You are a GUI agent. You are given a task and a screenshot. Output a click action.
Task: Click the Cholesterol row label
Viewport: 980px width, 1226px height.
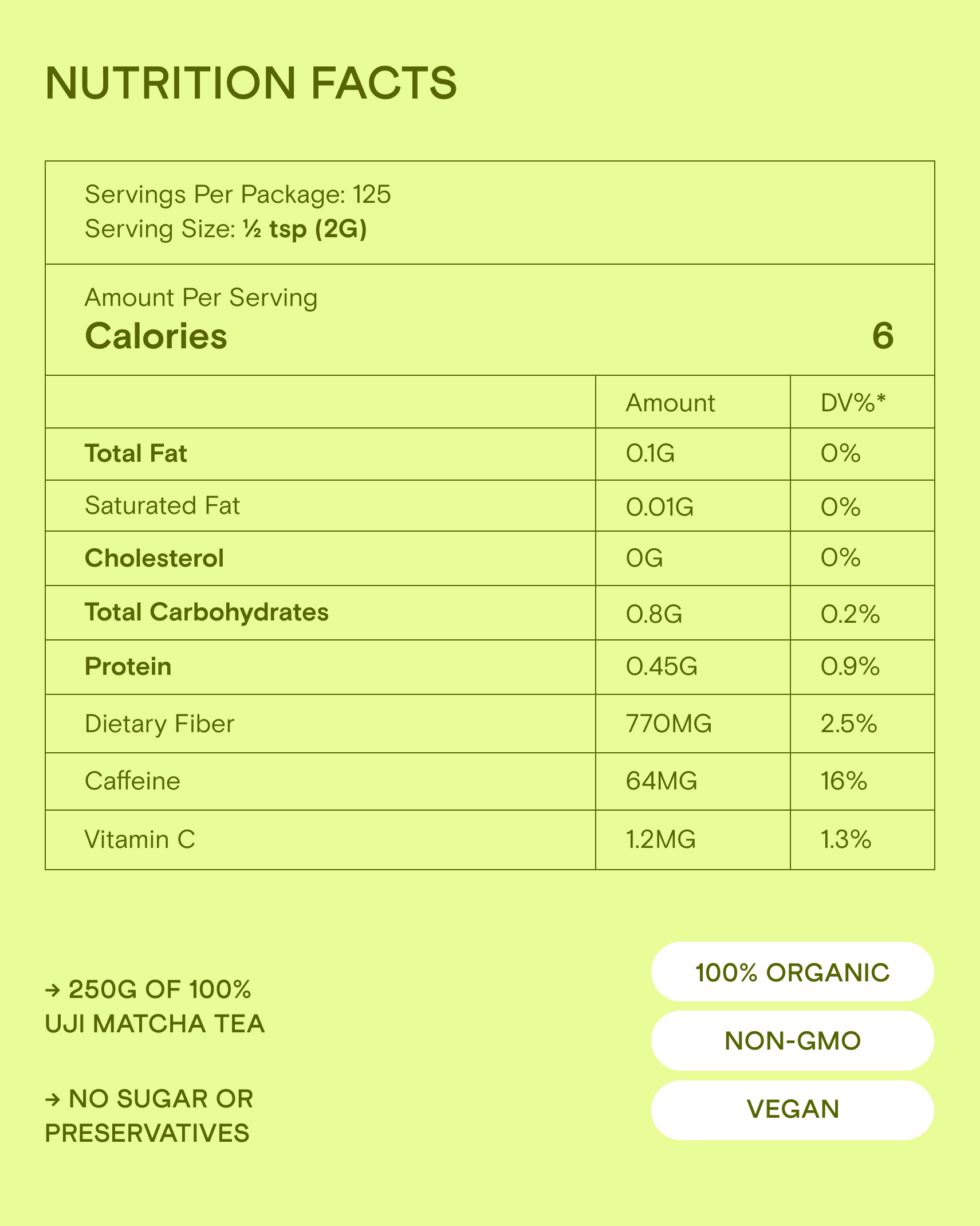click(x=154, y=559)
